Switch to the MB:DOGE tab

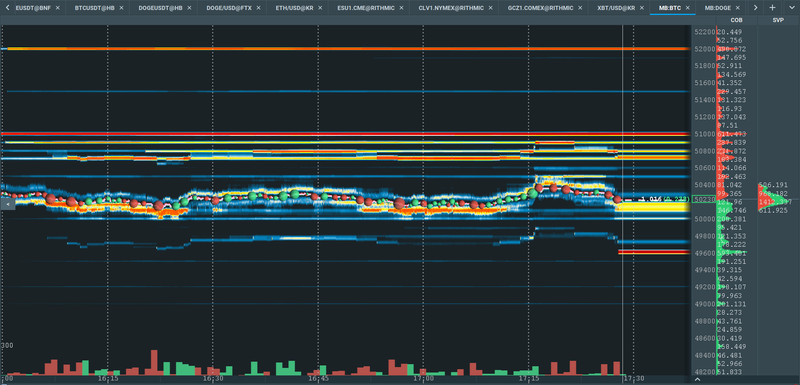tap(718, 8)
